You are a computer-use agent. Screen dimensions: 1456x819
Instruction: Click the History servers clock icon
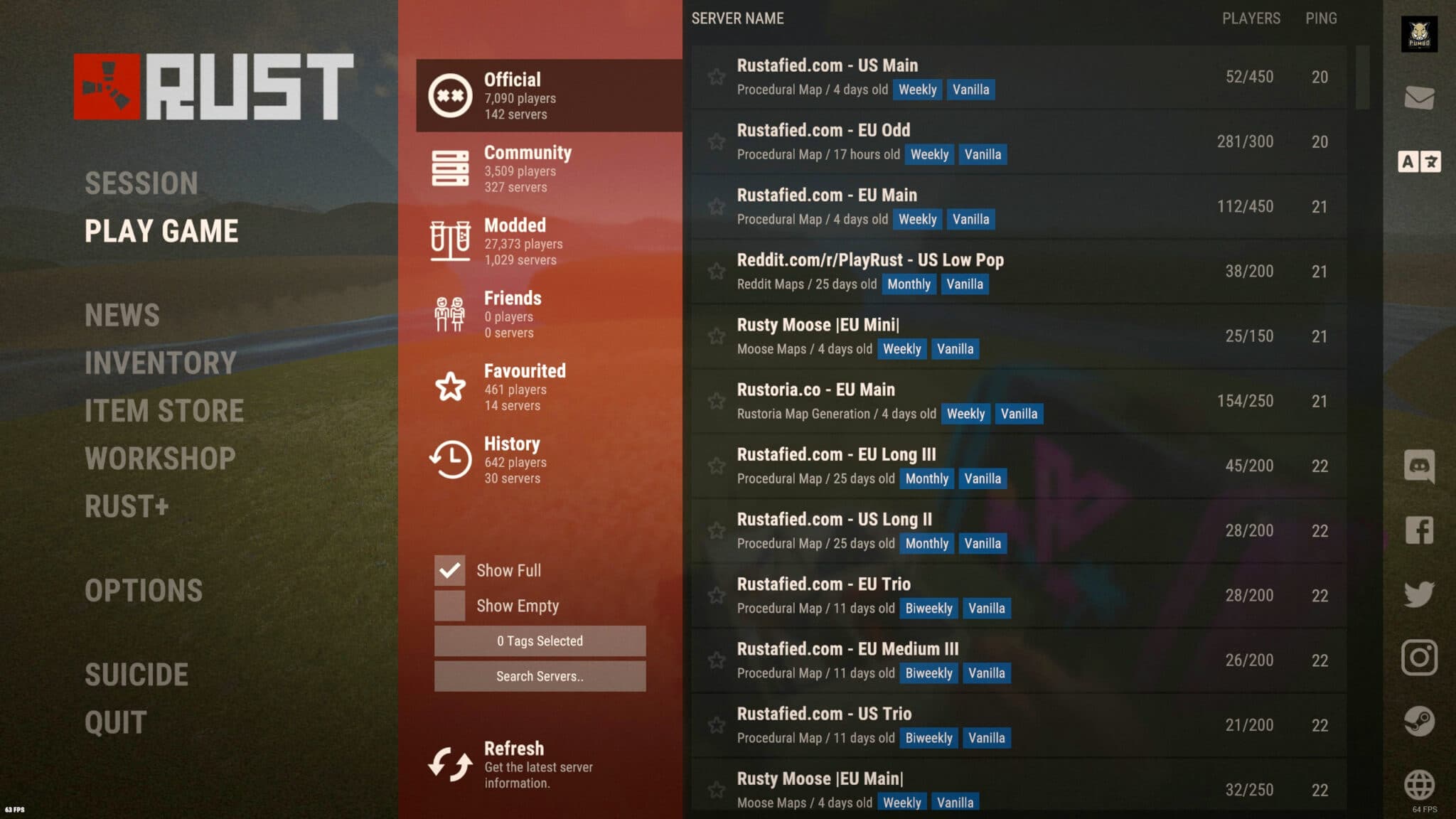point(449,459)
